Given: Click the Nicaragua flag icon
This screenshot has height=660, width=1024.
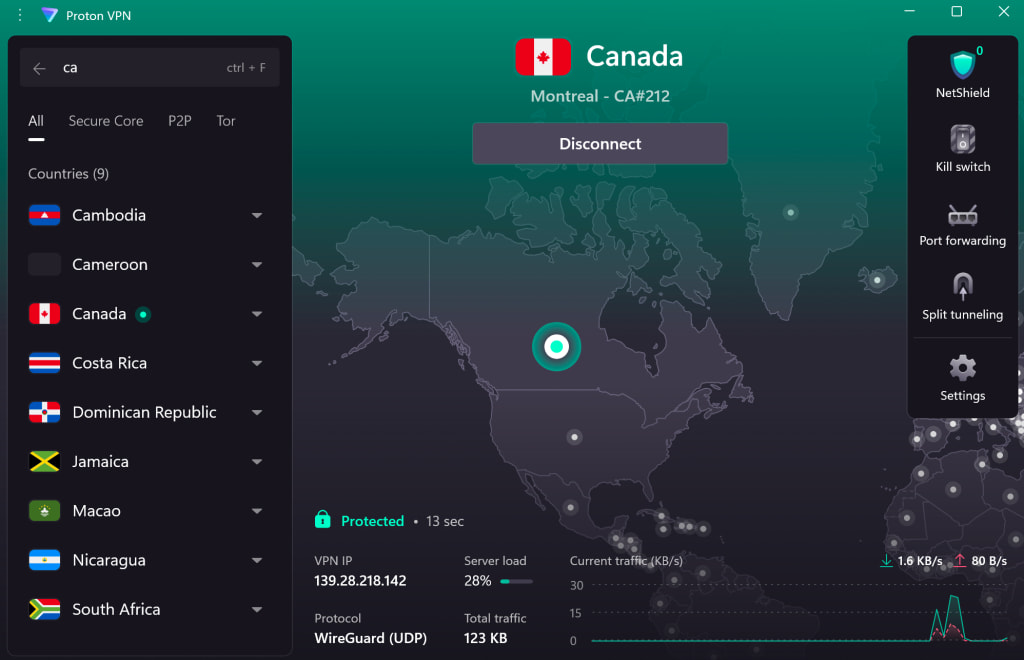Looking at the screenshot, I should point(44,560).
